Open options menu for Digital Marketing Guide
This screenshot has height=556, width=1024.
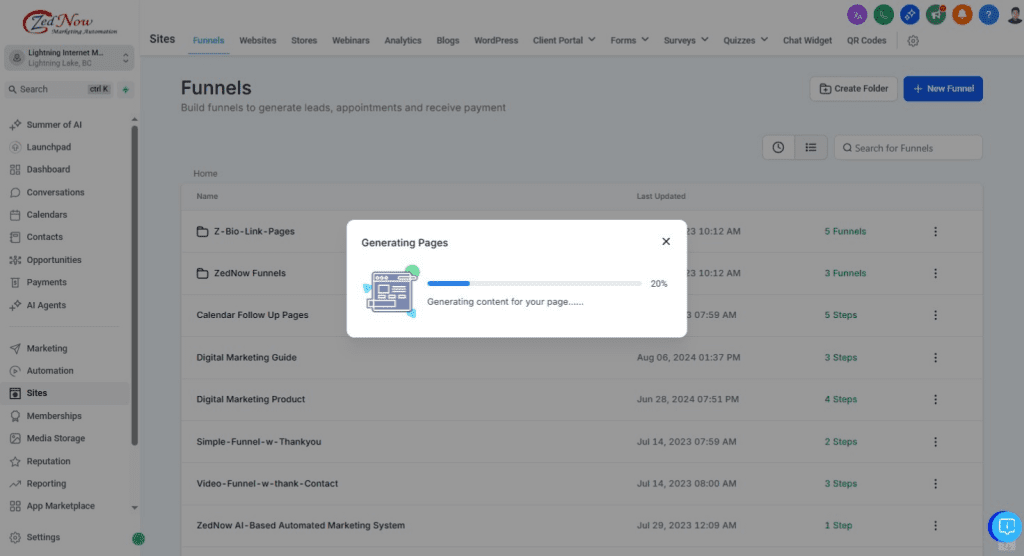935,357
